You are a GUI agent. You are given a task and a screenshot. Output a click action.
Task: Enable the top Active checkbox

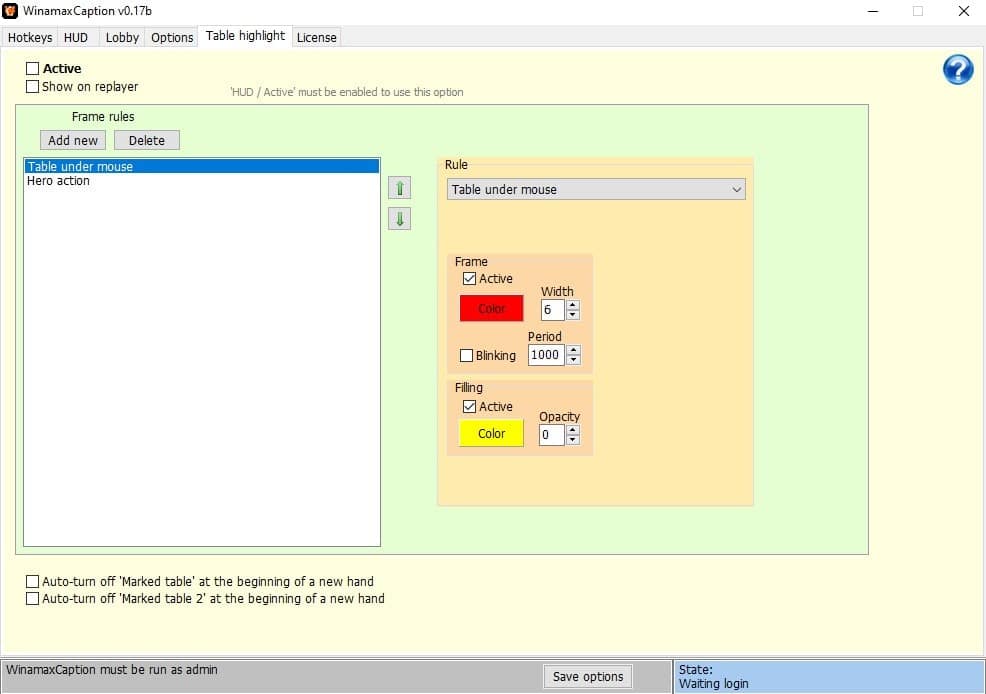pyautogui.click(x=32, y=69)
